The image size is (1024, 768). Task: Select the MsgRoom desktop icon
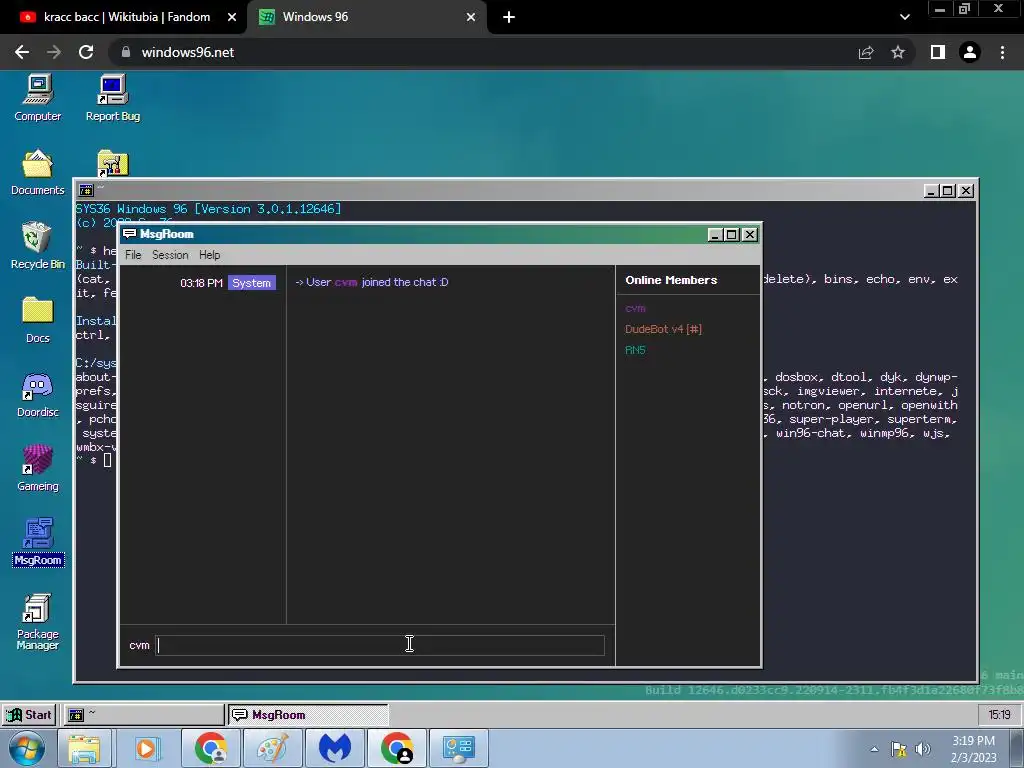click(x=38, y=542)
